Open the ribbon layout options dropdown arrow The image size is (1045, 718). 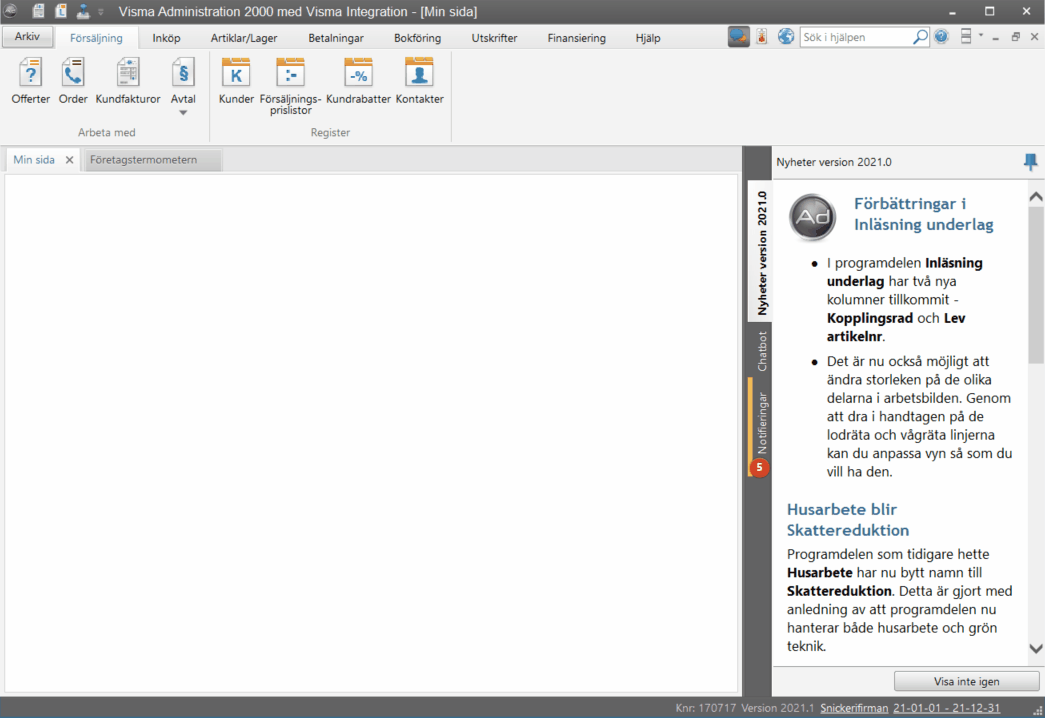[980, 36]
